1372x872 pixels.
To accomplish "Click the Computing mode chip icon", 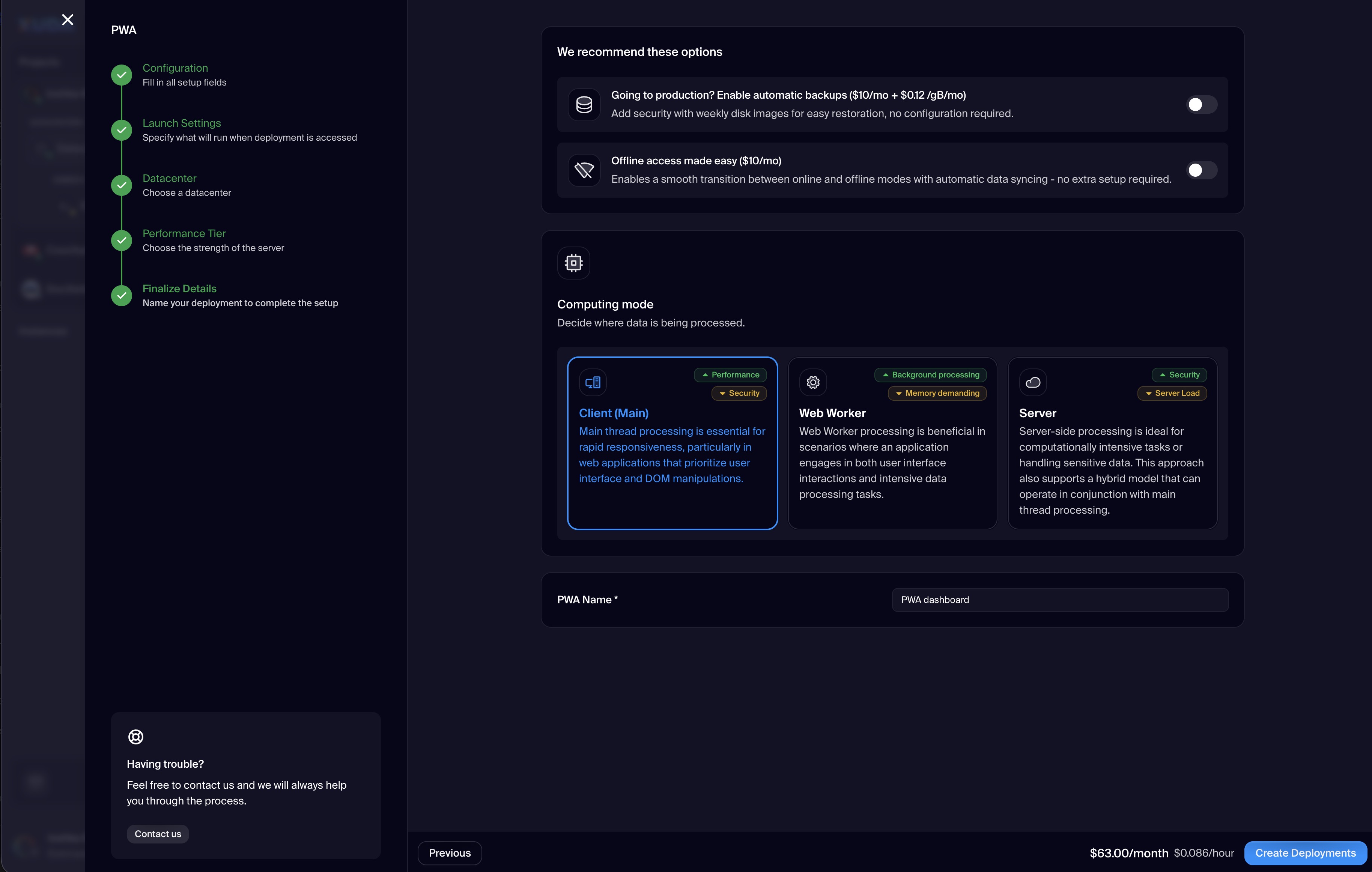I will coord(573,263).
